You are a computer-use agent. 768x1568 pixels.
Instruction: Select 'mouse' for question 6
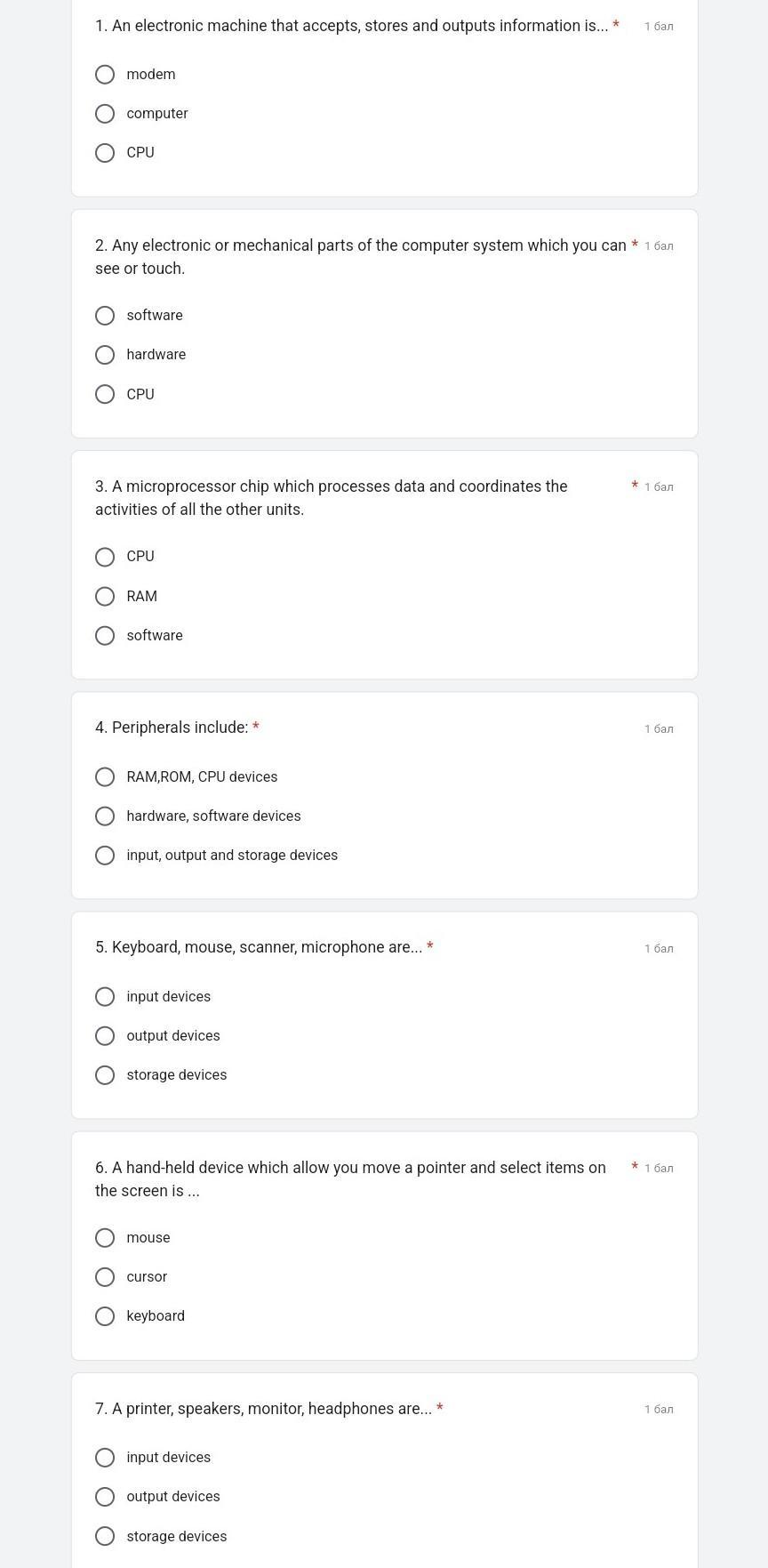[105, 1238]
